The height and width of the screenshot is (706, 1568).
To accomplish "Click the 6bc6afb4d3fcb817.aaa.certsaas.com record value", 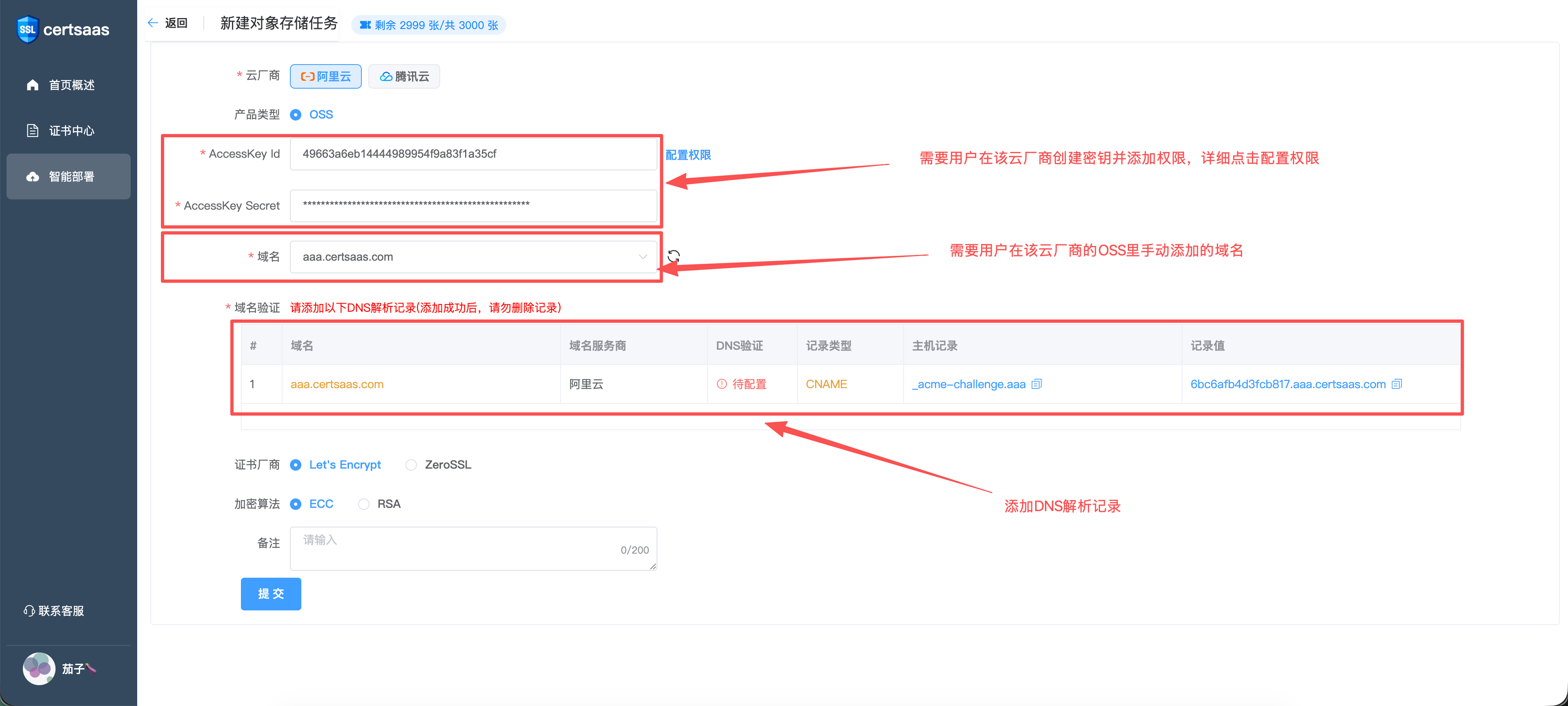I will [x=1288, y=384].
